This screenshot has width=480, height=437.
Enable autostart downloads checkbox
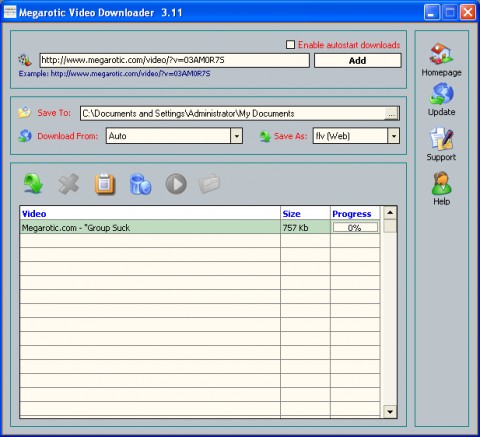tap(290, 45)
